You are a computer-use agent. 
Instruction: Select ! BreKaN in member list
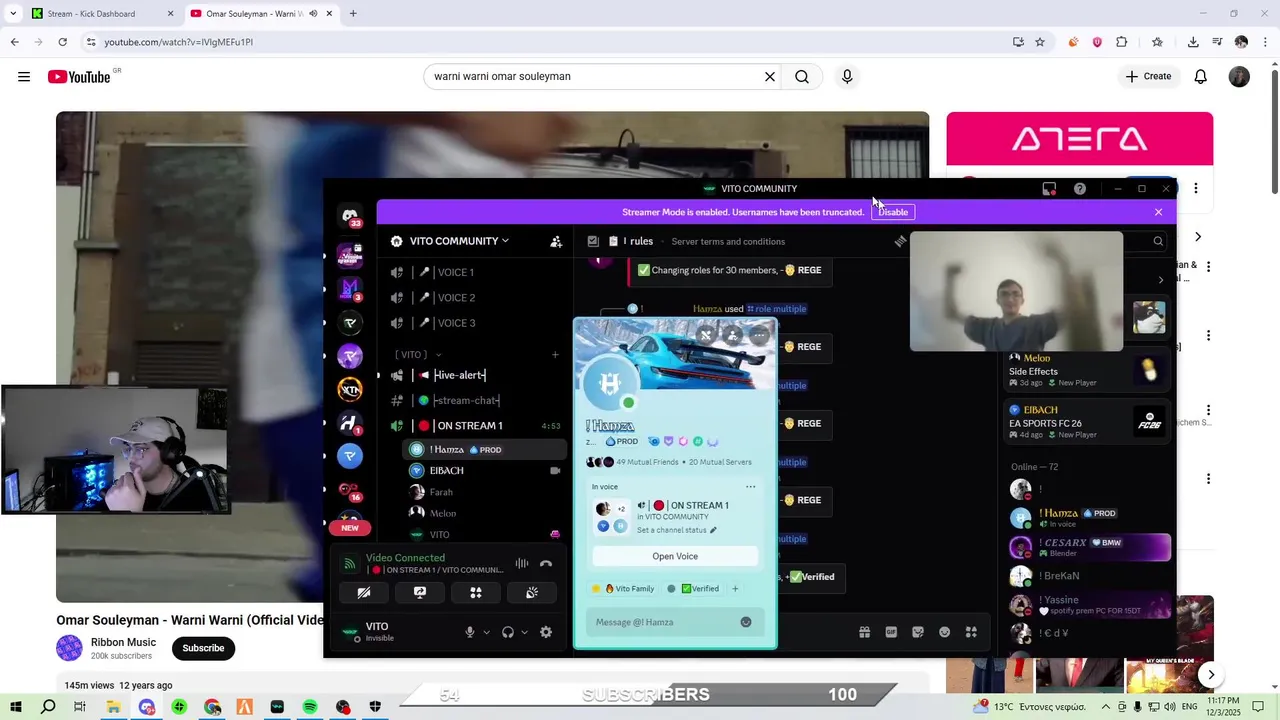pos(1088,576)
